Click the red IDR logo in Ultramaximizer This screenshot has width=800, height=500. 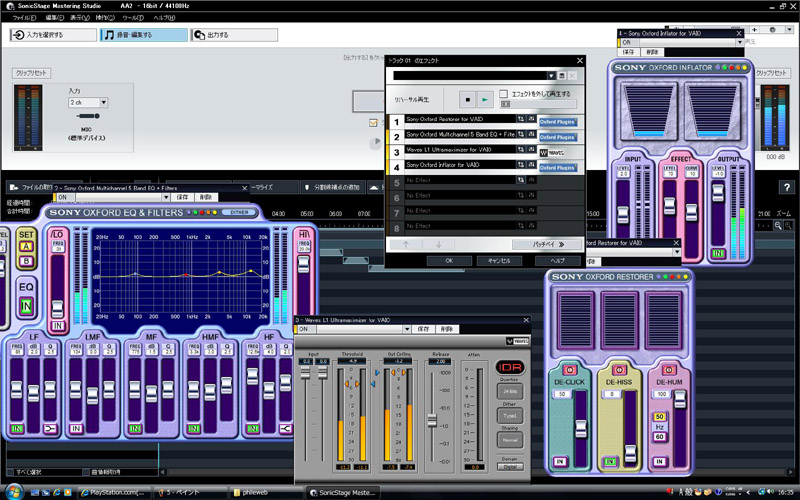tap(510, 367)
